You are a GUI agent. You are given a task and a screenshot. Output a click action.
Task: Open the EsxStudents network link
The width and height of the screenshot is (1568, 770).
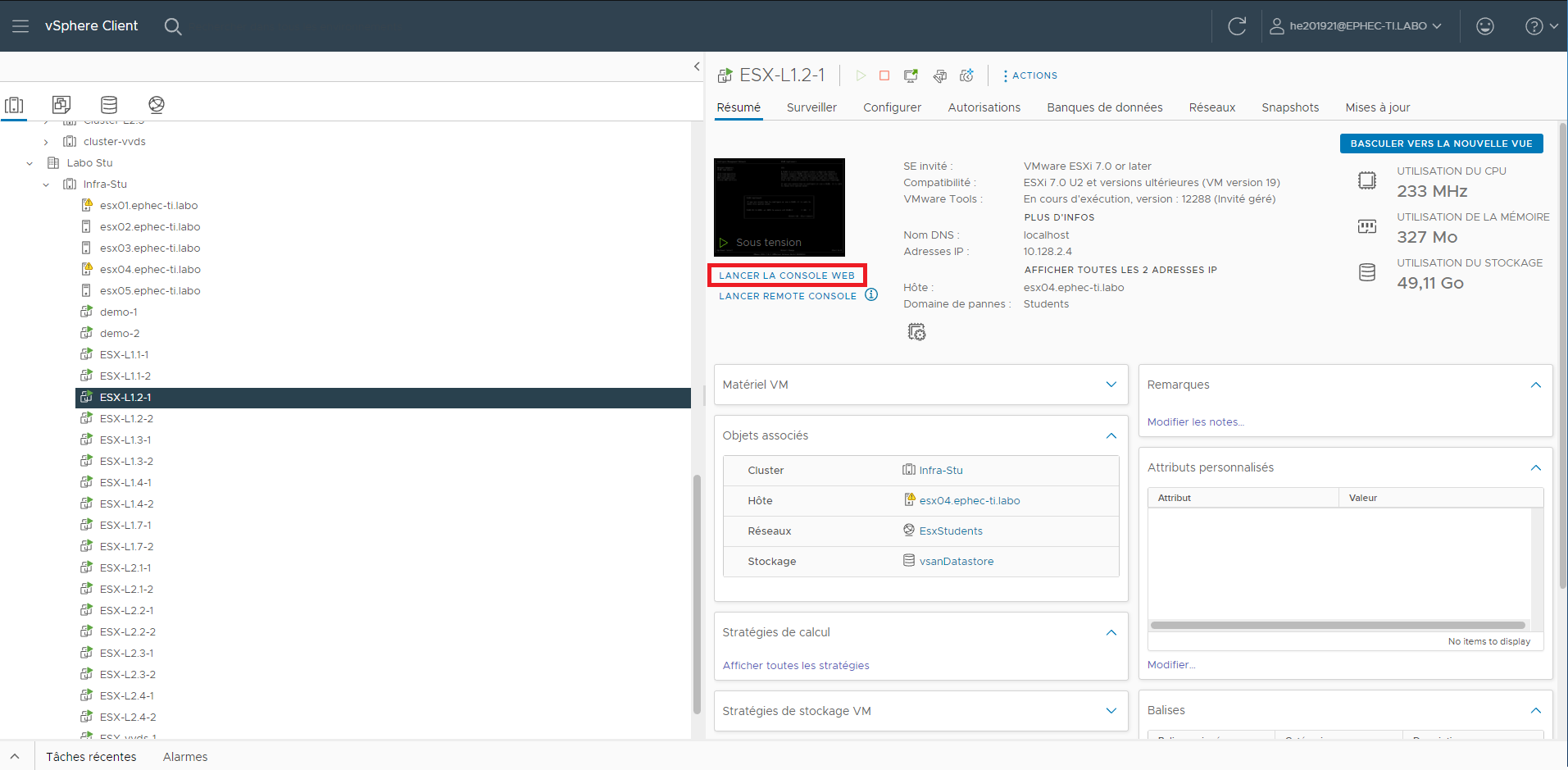tap(950, 531)
